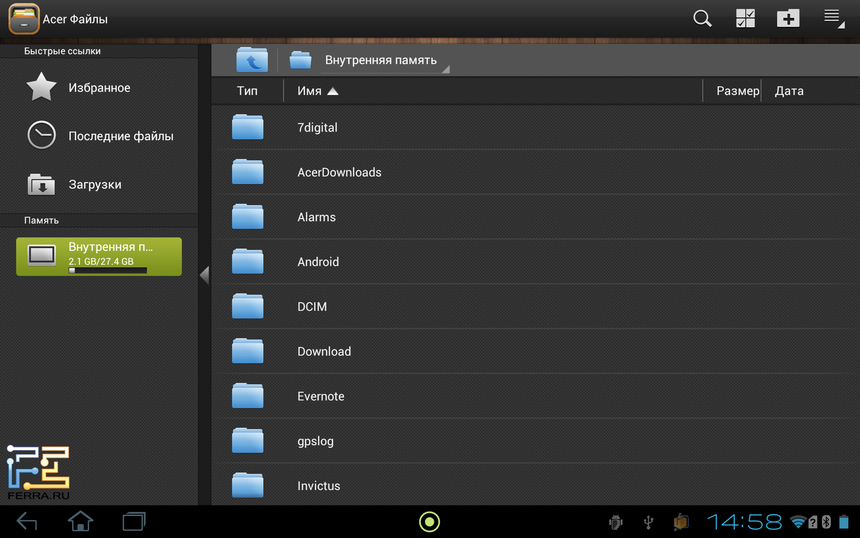
Task: Click folder icon beside Download
Action: [247, 351]
